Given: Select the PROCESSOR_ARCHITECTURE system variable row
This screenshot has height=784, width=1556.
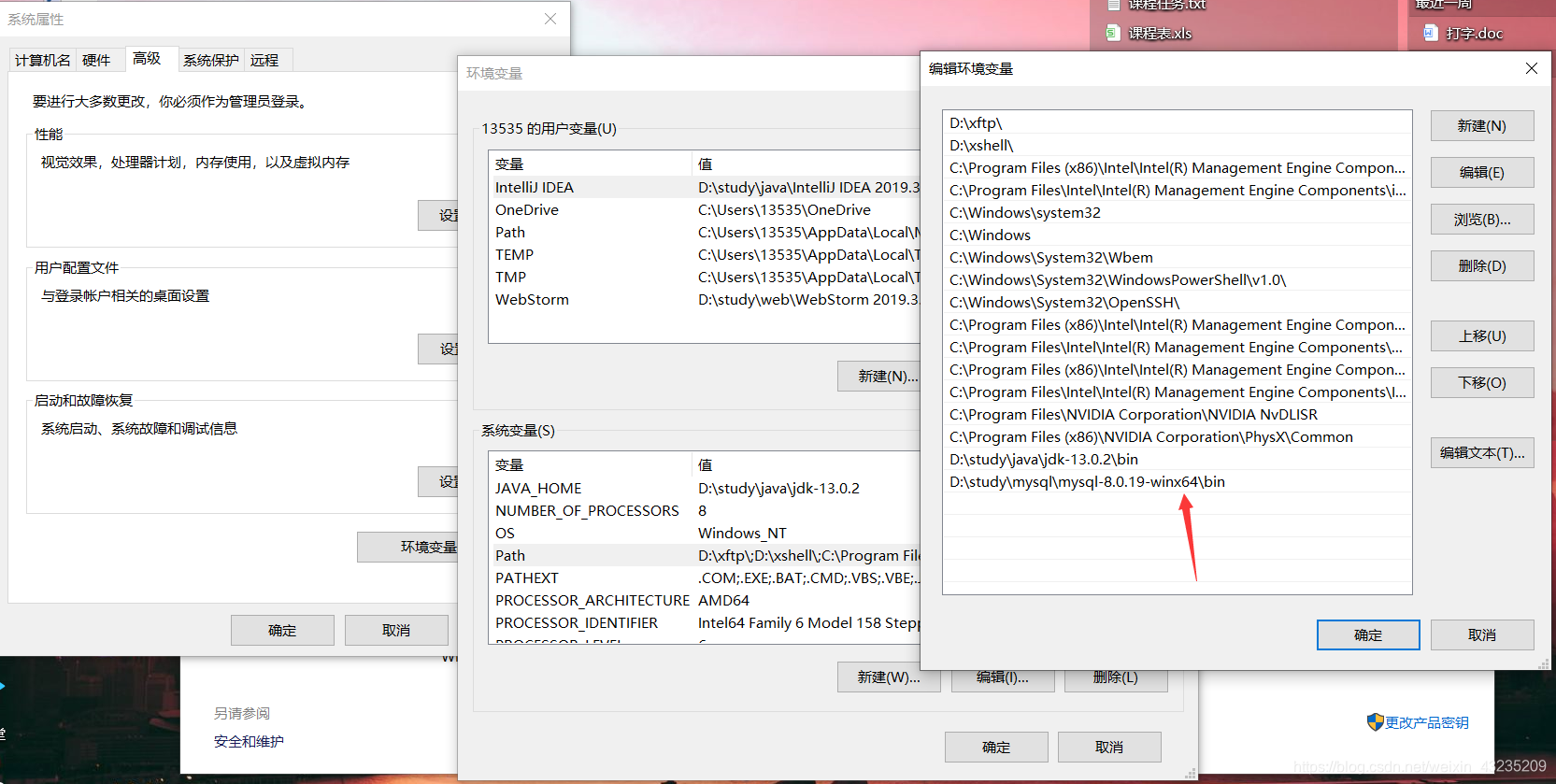Looking at the screenshot, I should (x=706, y=601).
